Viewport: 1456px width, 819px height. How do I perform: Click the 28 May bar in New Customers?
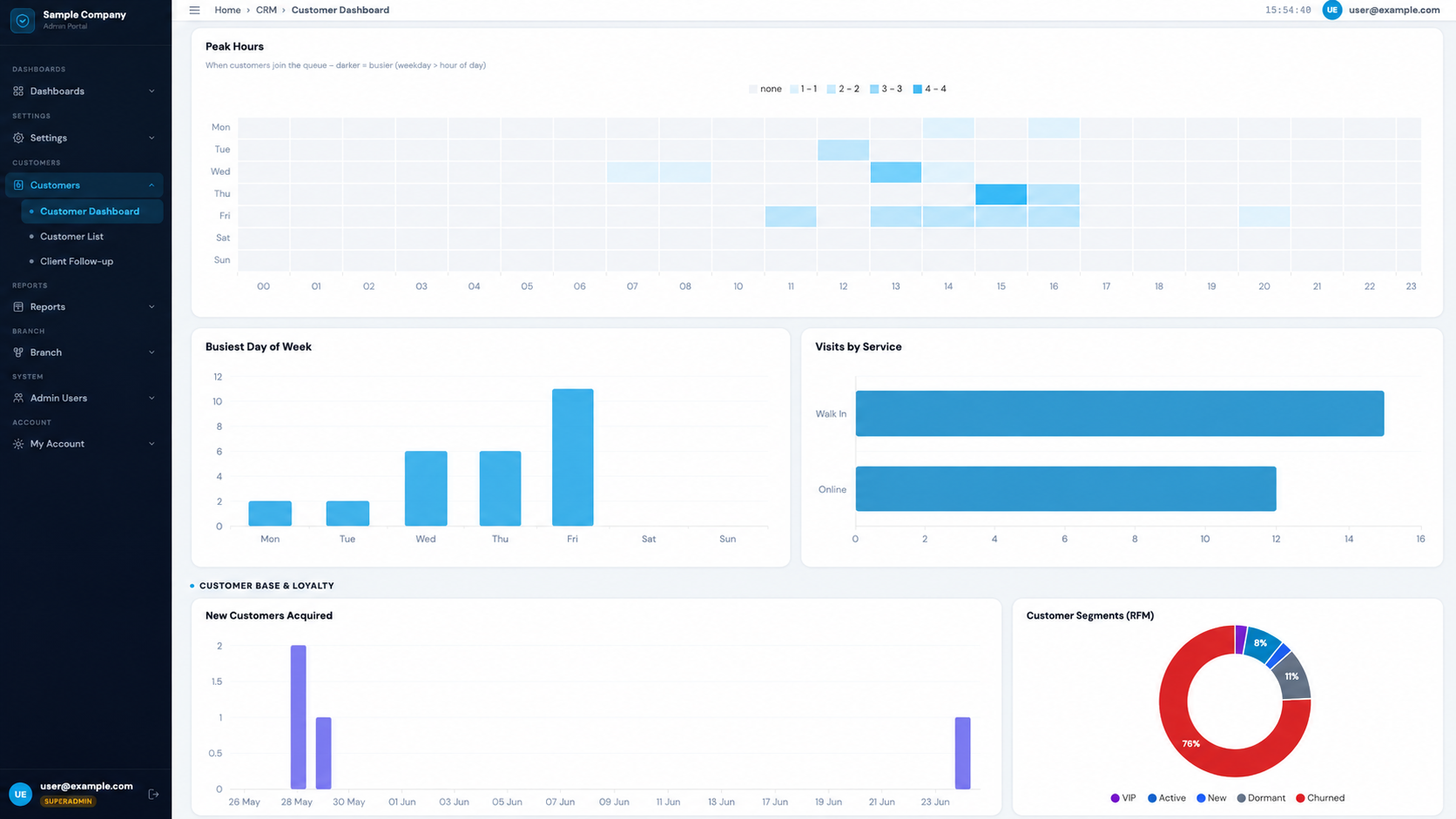click(298, 717)
